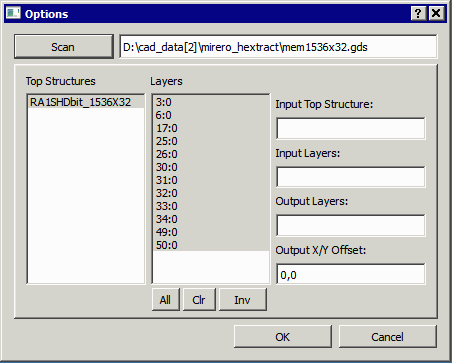This screenshot has height=363, width=452.
Task: Select layer 31:0 in the list
Action: click(x=211, y=180)
